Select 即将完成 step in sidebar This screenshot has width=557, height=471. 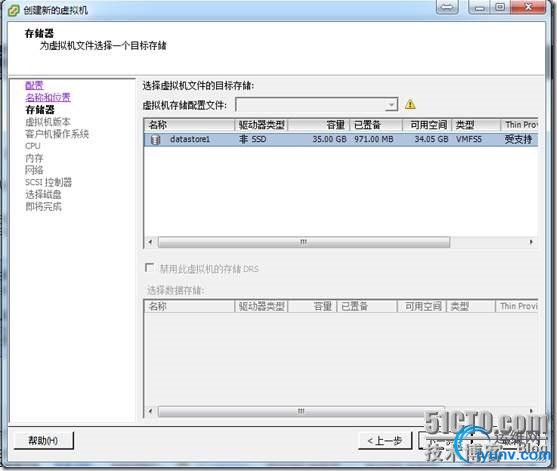pyautogui.click(x=43, y=206)
